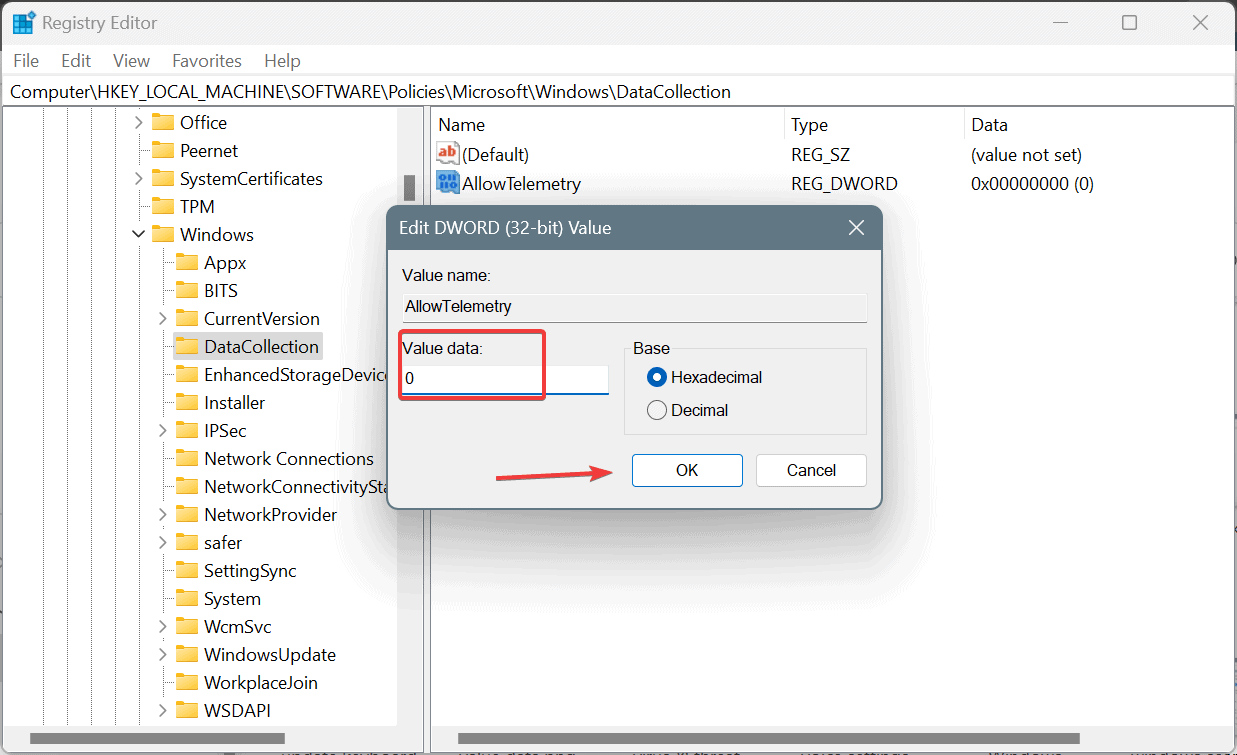Collapse the Windows key
This screenshot has width=1237, height=755.
[138, 234]
